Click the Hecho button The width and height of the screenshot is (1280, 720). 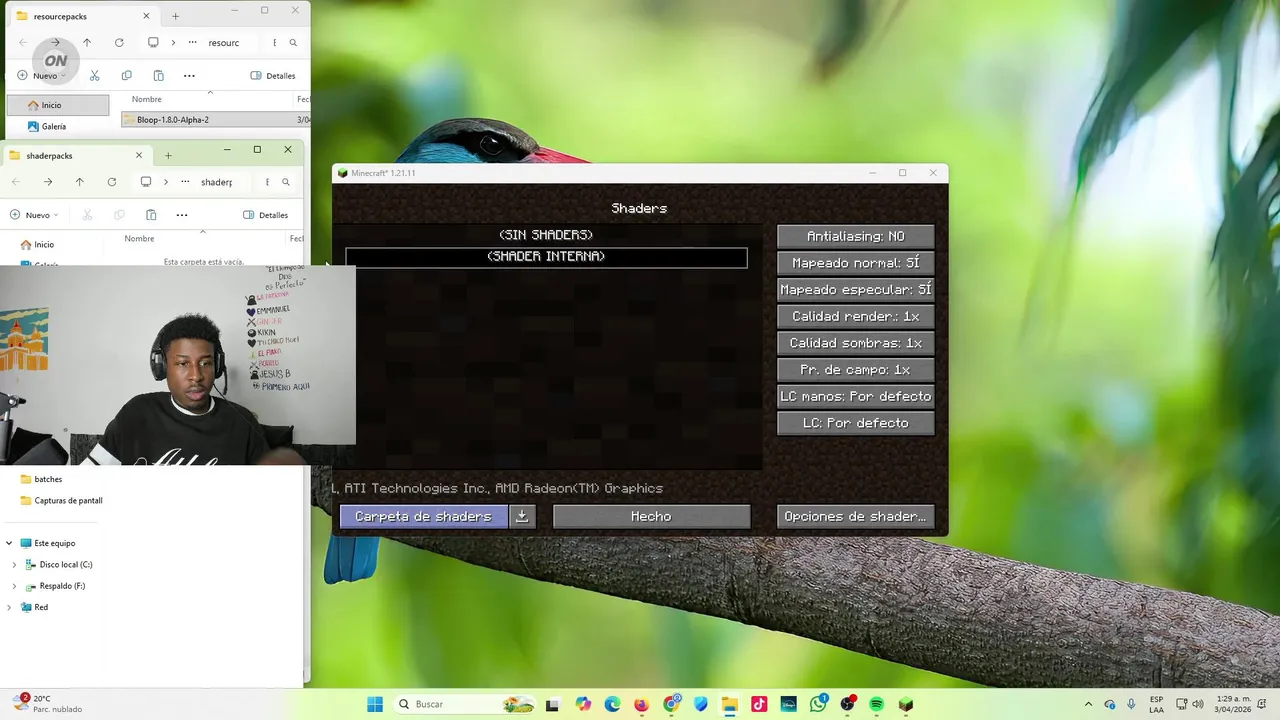[651, 516]
